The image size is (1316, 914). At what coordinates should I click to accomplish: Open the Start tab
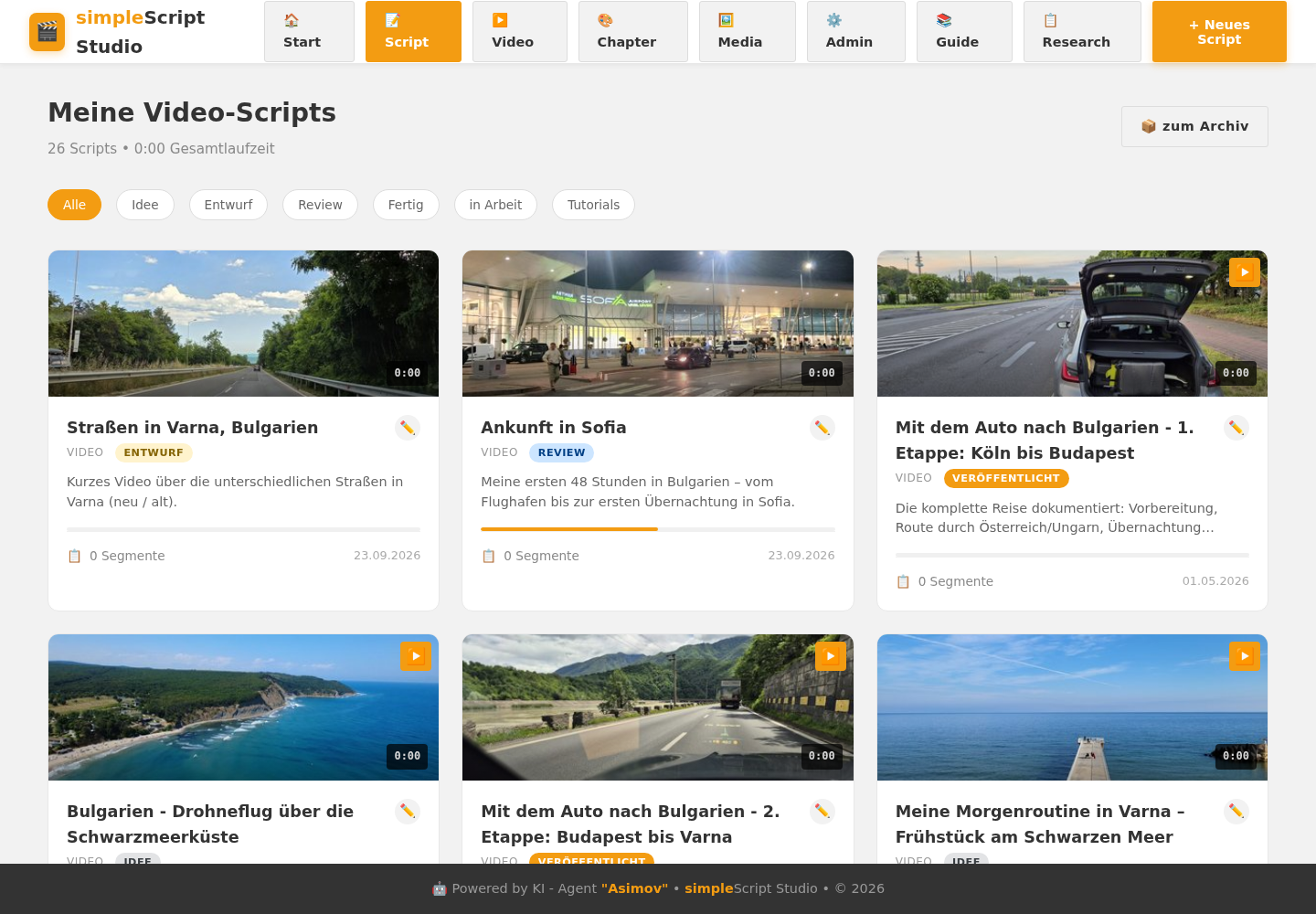click(309, 32)
